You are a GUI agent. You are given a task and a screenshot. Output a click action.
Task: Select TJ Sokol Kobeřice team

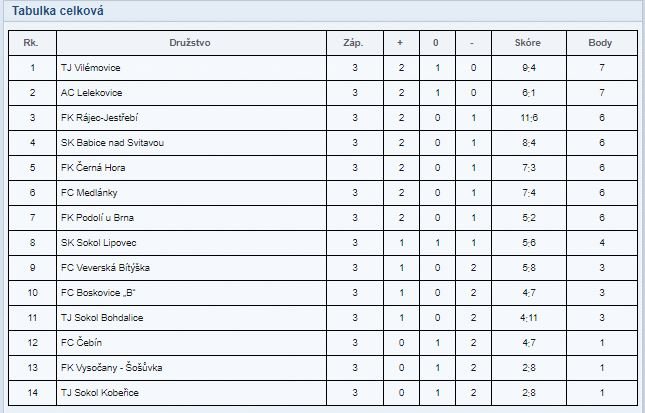(100, 393)
